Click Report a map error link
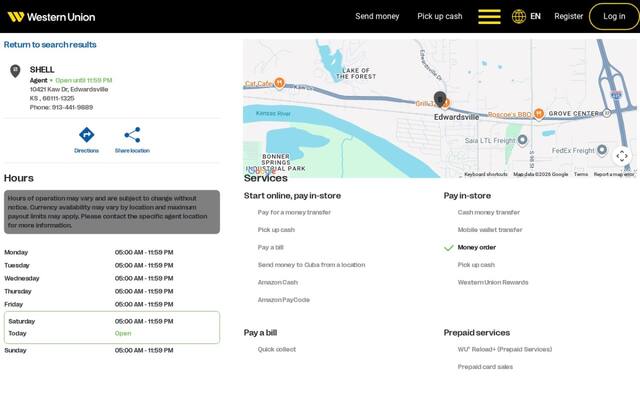The width and height of the screenshot is (640, 400). point(614,174)
